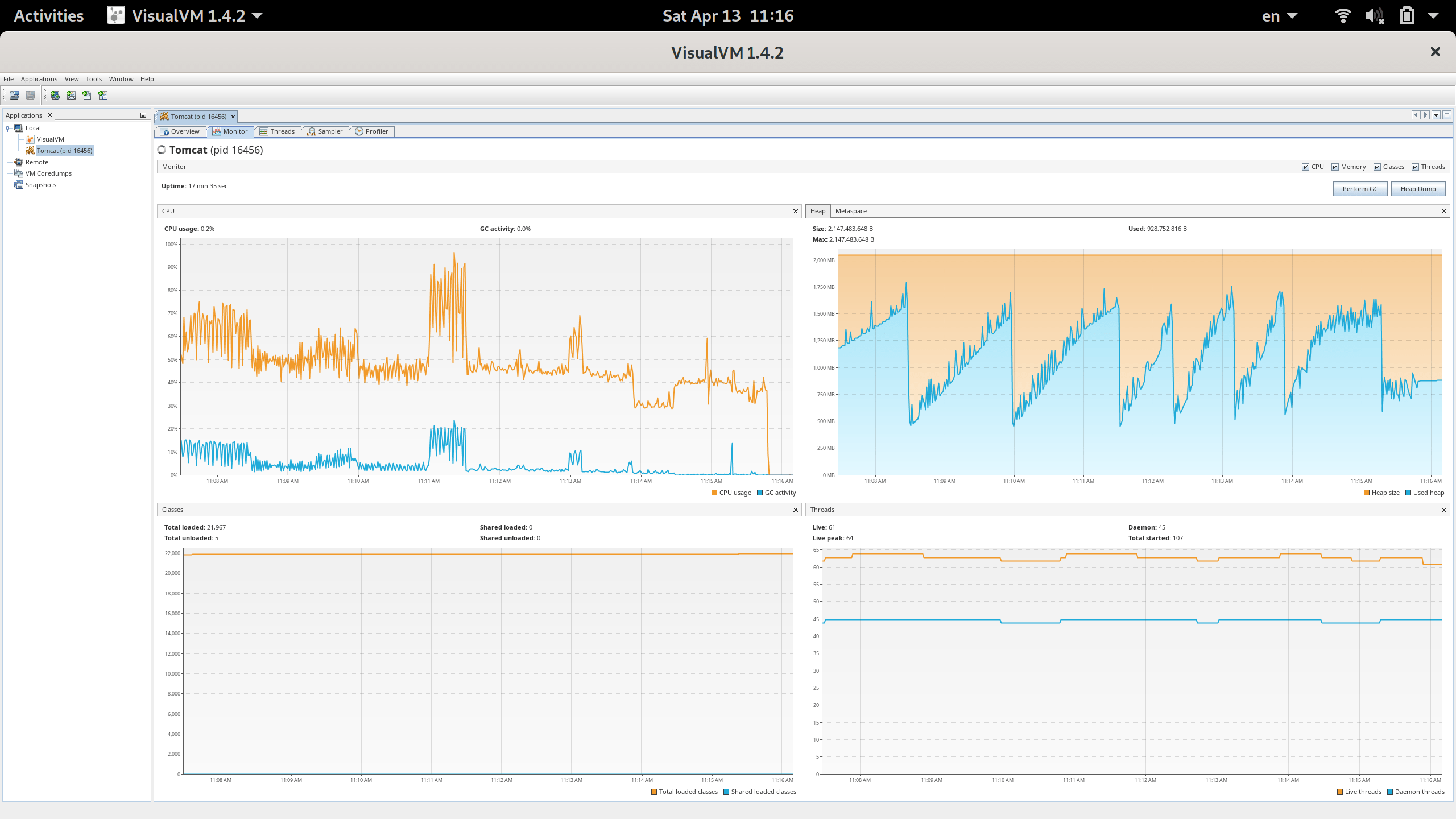Click the Tomcat cat icon in Applications tree
The height and width of the screenshot is (819, 1456).
tap(30, 151)
